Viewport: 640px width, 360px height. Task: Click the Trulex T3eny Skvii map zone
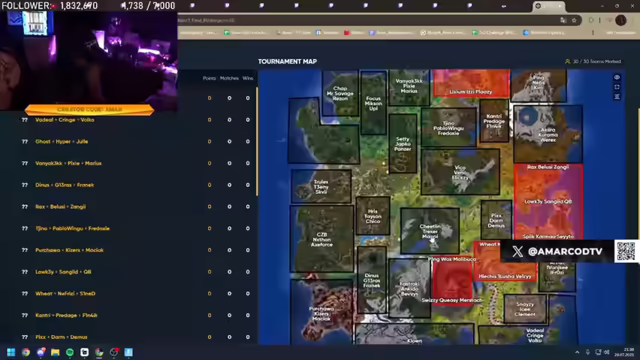click(x=321, y=187)
